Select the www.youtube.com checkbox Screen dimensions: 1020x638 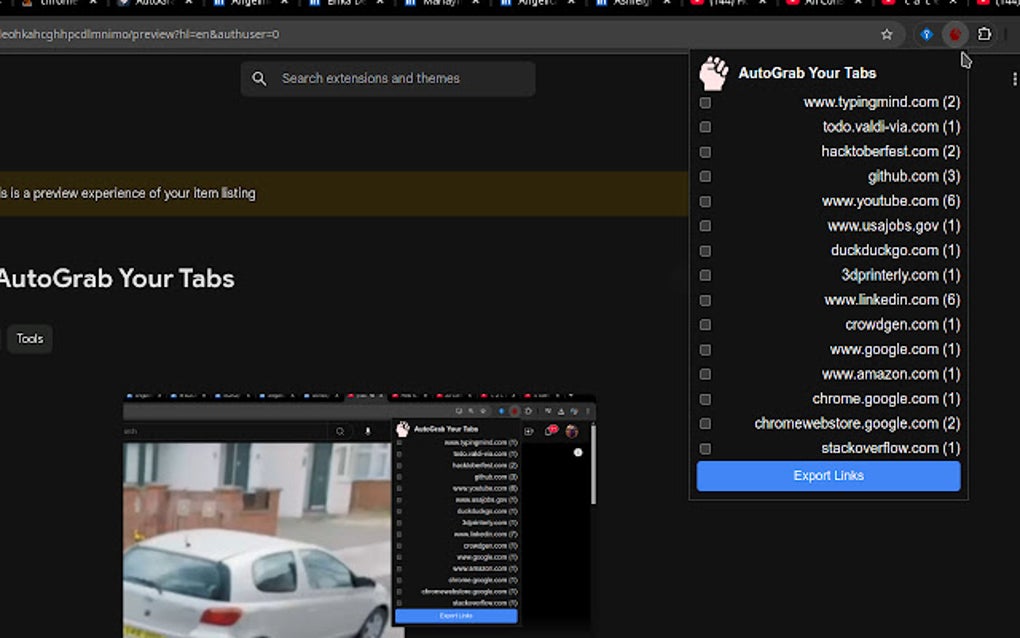click(x=705, y=201)
